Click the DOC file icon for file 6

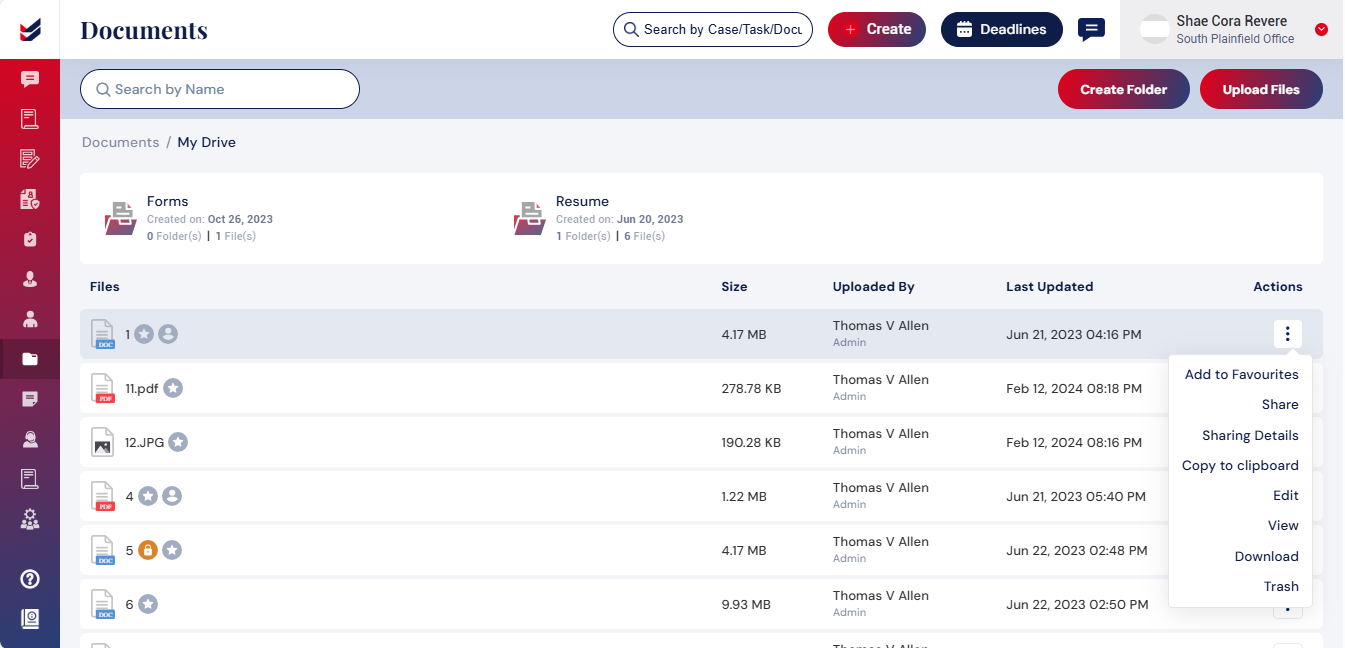coord(104,604)
